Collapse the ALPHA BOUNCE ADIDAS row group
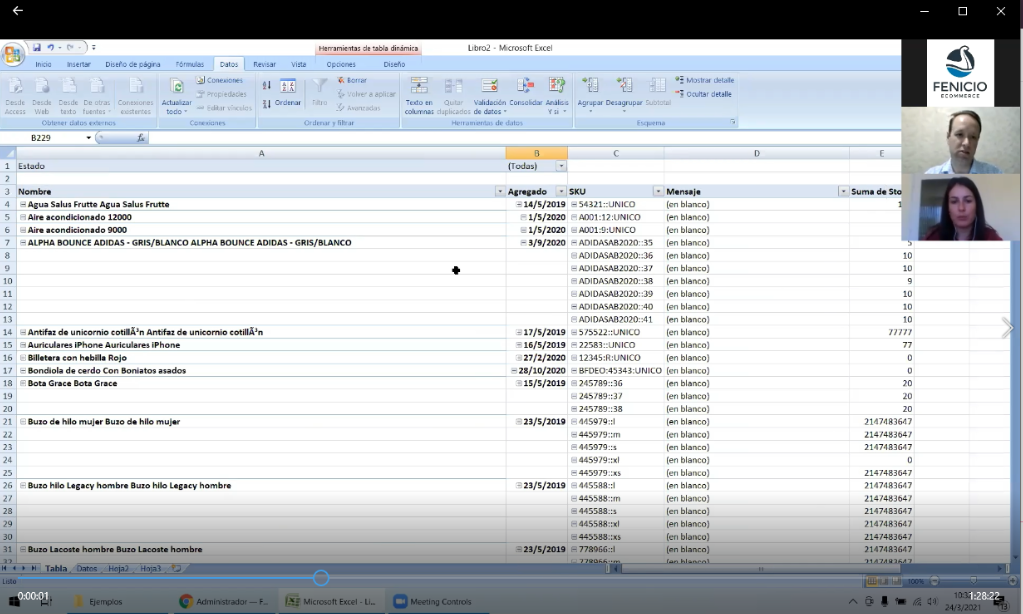Image resolution: width=1023 pixels, height=614 pixels. (23, 243)
